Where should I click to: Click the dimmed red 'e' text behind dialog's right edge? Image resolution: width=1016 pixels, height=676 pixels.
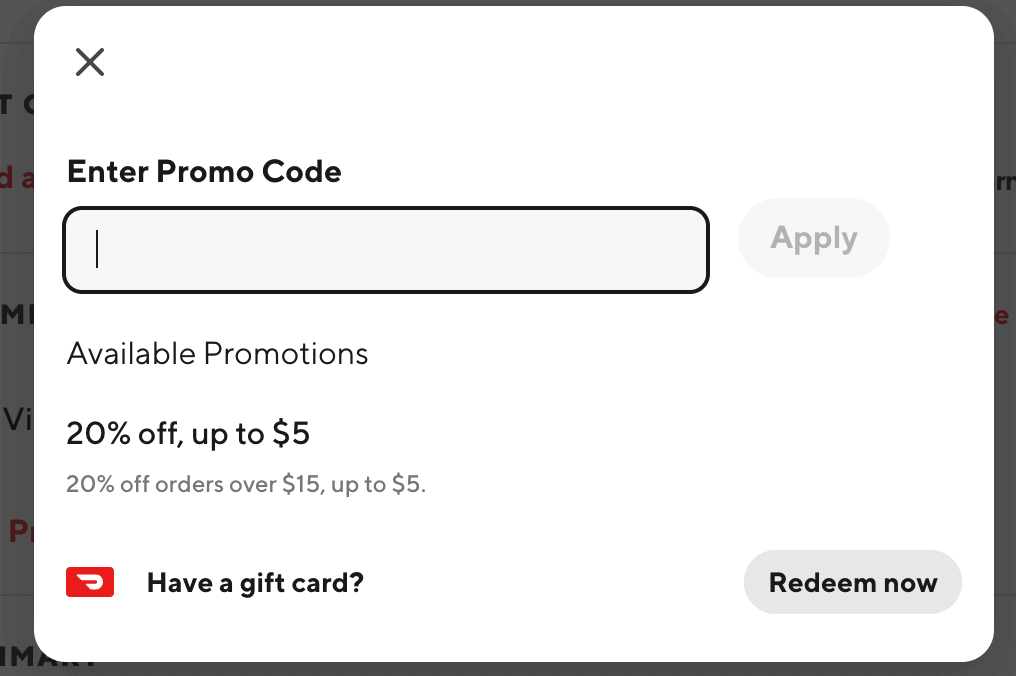pyautogui.click(x=1002, y=316)
